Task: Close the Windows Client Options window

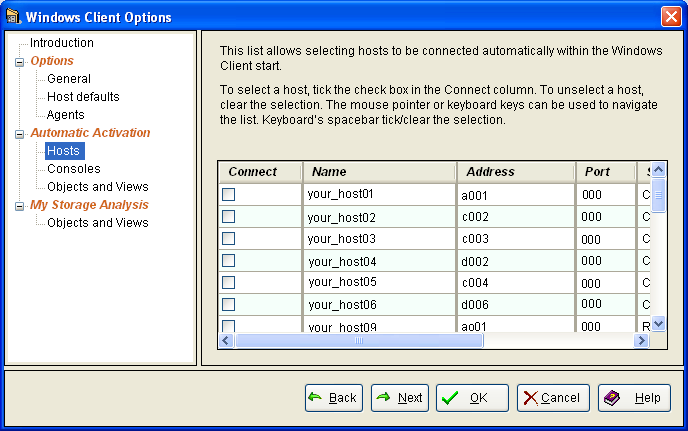Action: (671, 17)
